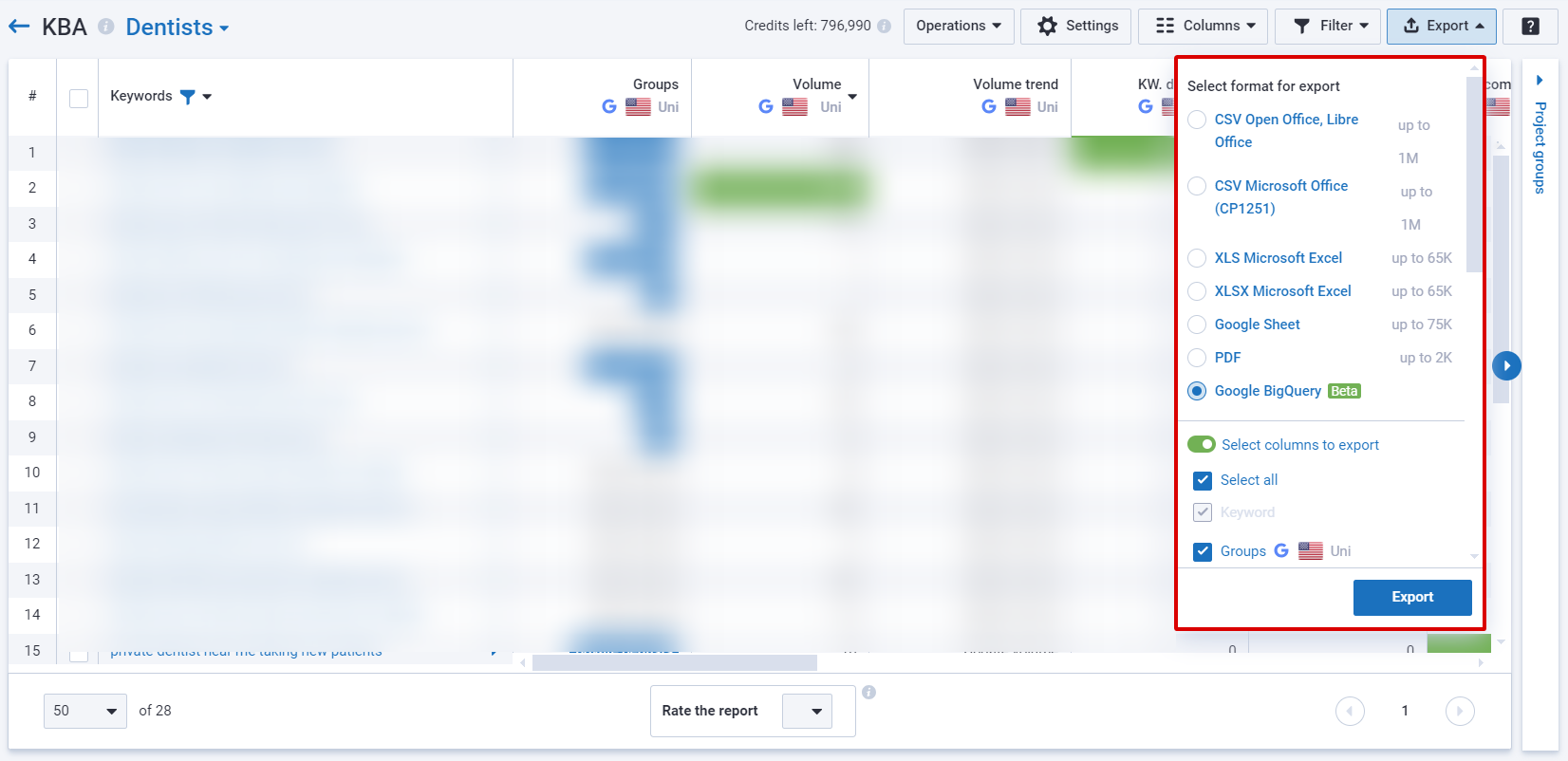The image size is (1568, 761).
Task: Click the Keywords column filter funnel icon
Action: 188,96
